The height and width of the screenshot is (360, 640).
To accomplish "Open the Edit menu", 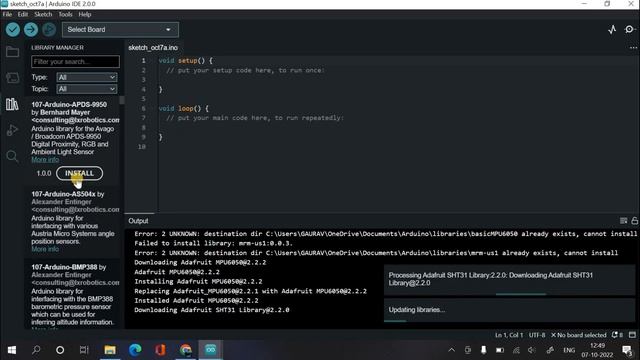I will (x=23, y=14).
